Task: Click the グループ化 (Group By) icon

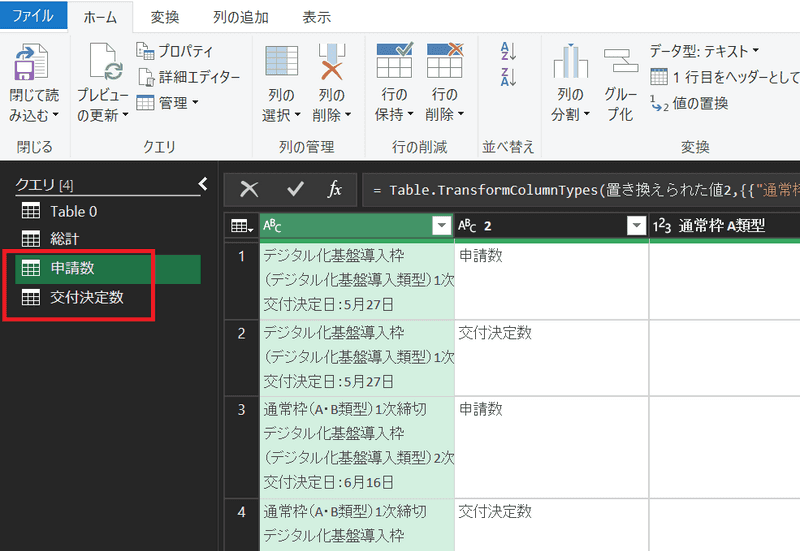Action: pyautogui.click(x=620, y=63)
